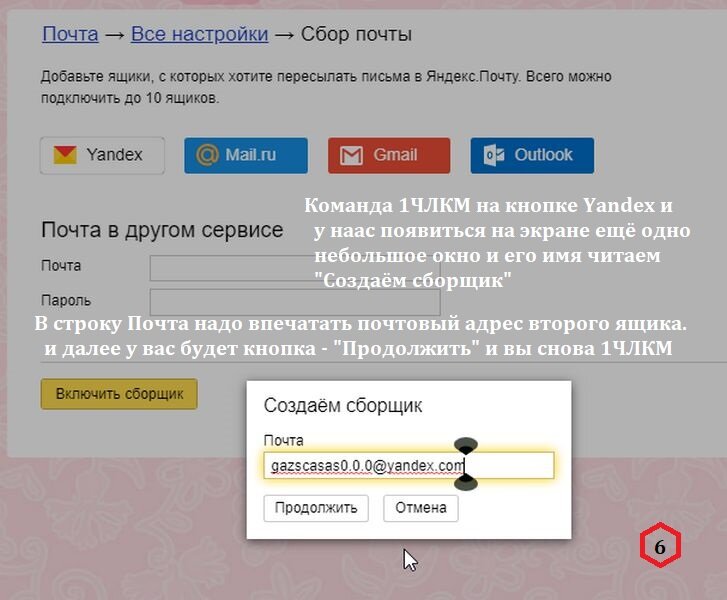Click the Outlook logo icon
Viewport: 727px width, 600px height.
point(494,155)
